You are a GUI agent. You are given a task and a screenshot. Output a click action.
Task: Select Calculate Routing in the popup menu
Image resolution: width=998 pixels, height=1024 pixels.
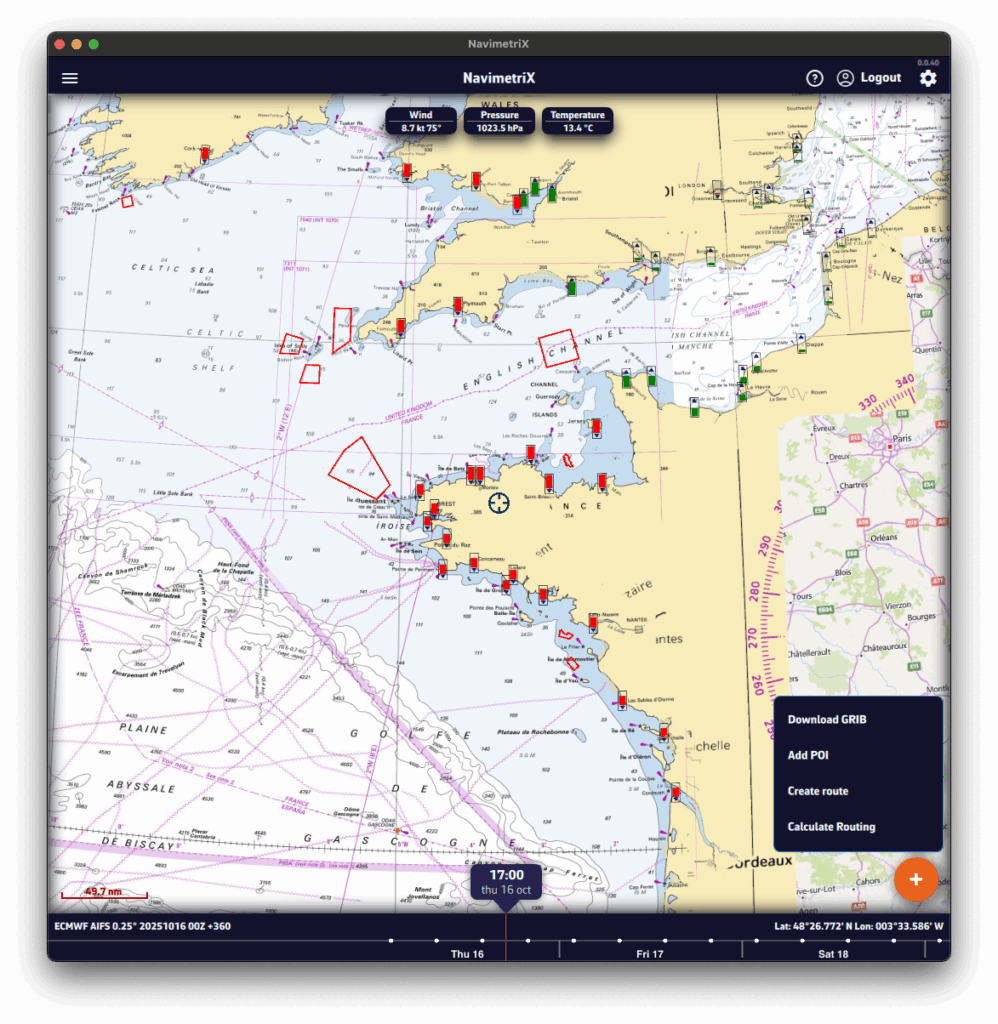coord(831,827)
